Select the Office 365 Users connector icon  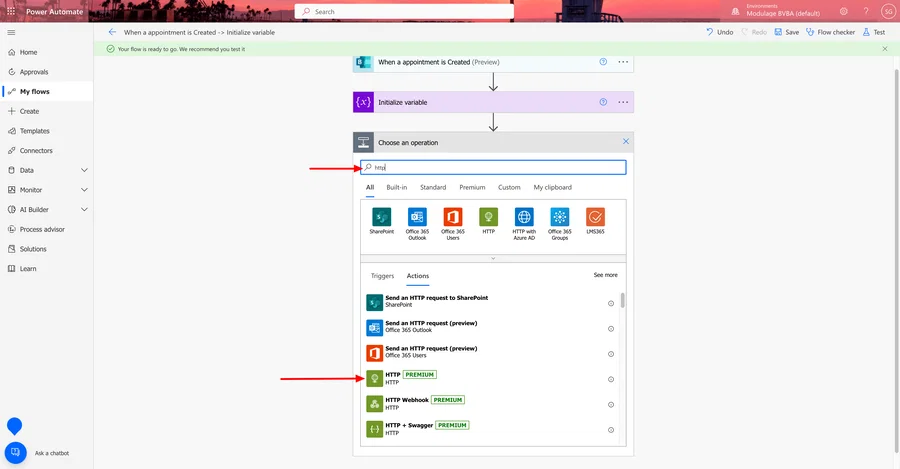point(453,217)
